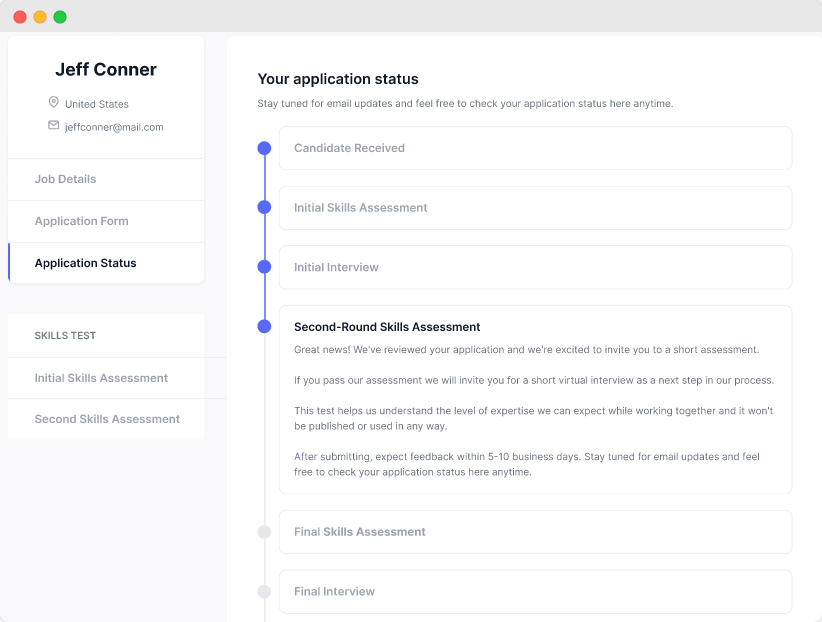Screen dimensions: 822x622
Task: Open Initial Skills Assessment in Skills Test
Action: (101, 378)
